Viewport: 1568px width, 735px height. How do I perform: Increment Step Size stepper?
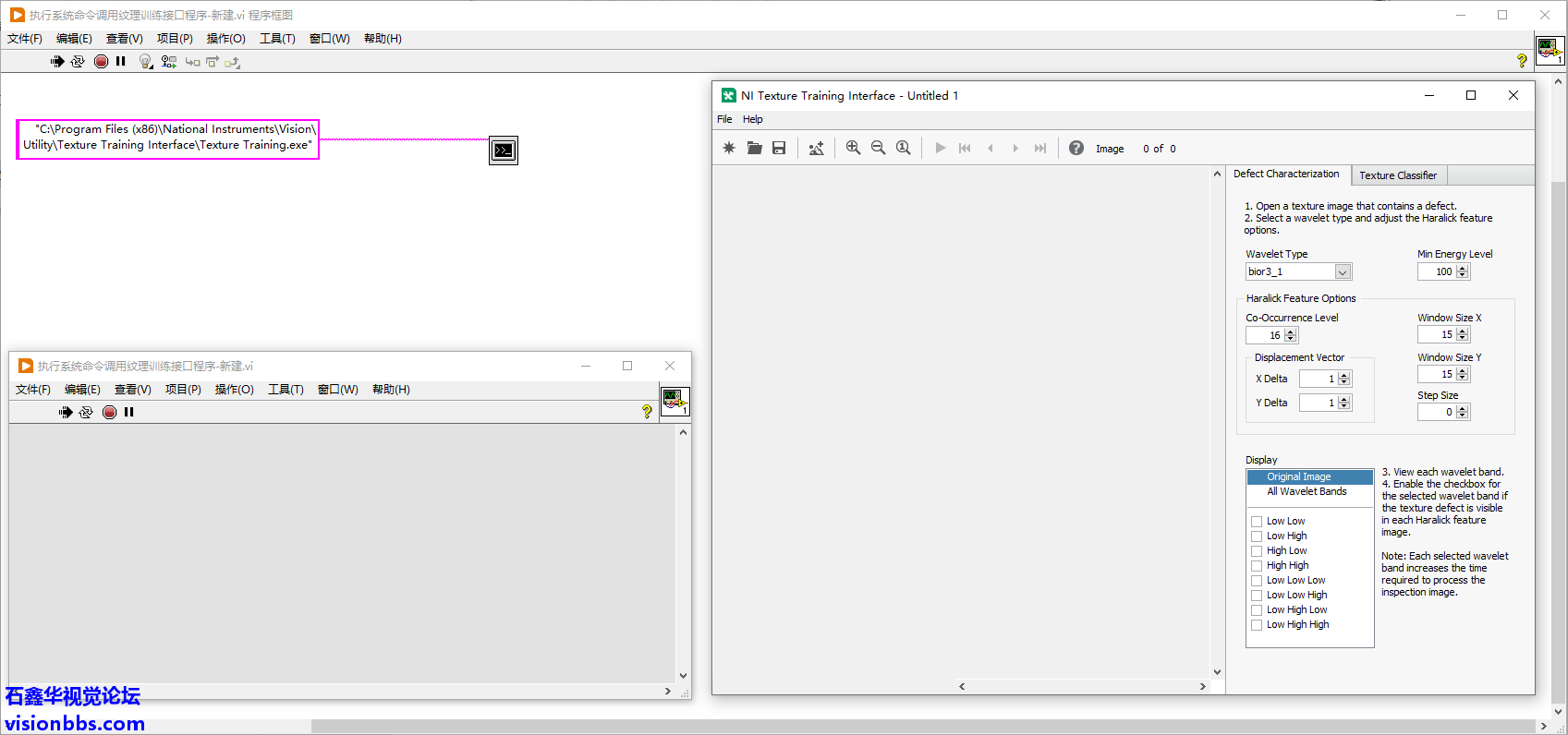coord(1463,408)
